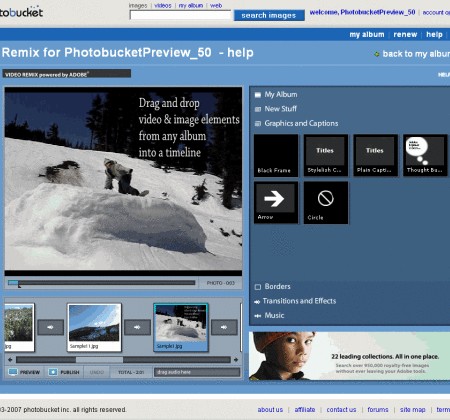Click the TOTAL - 2:01 duration text

pos(131,372)
